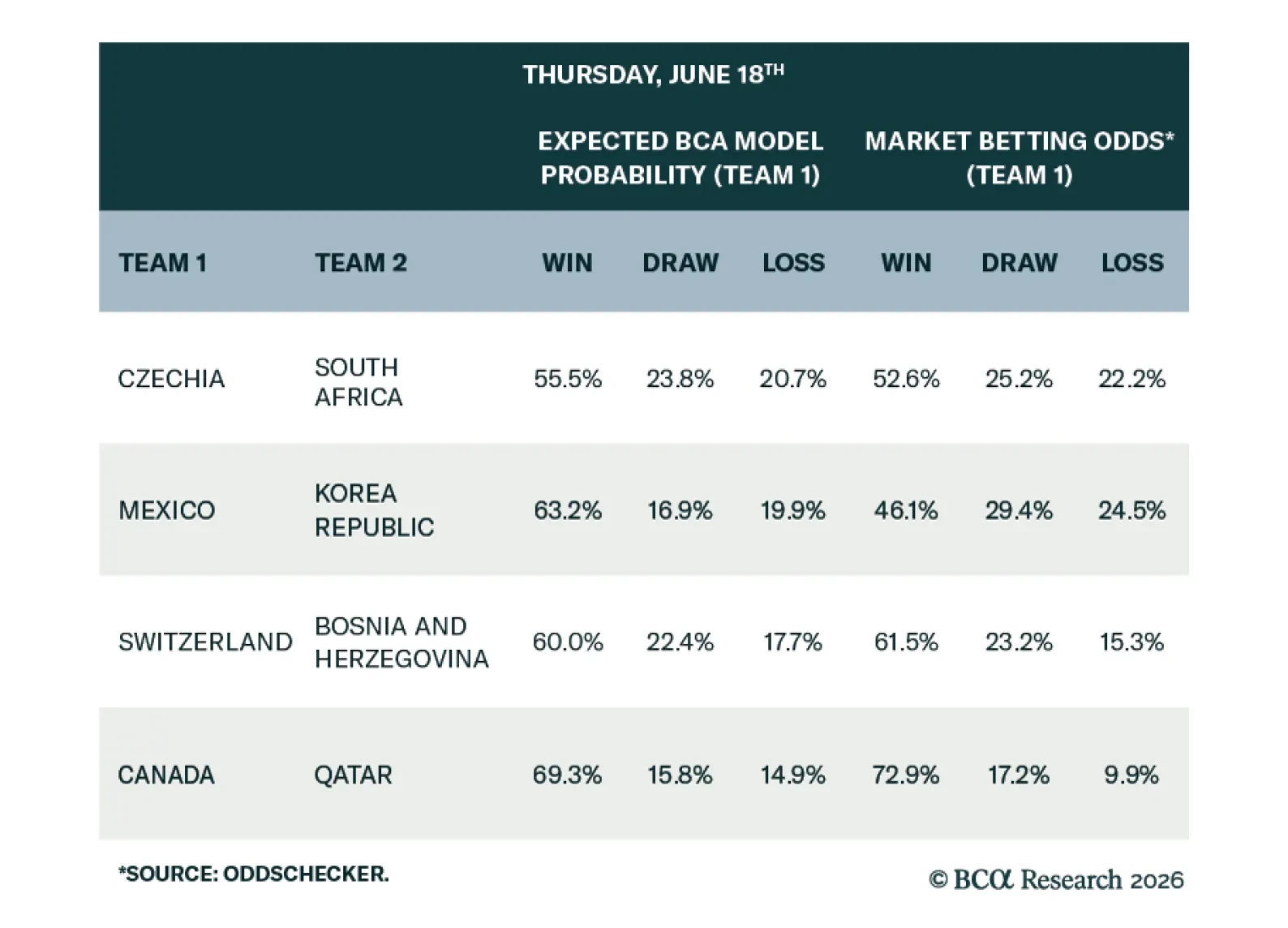
Task: Select Mexico's 46.1% market win value
Action: pos(906,510)
